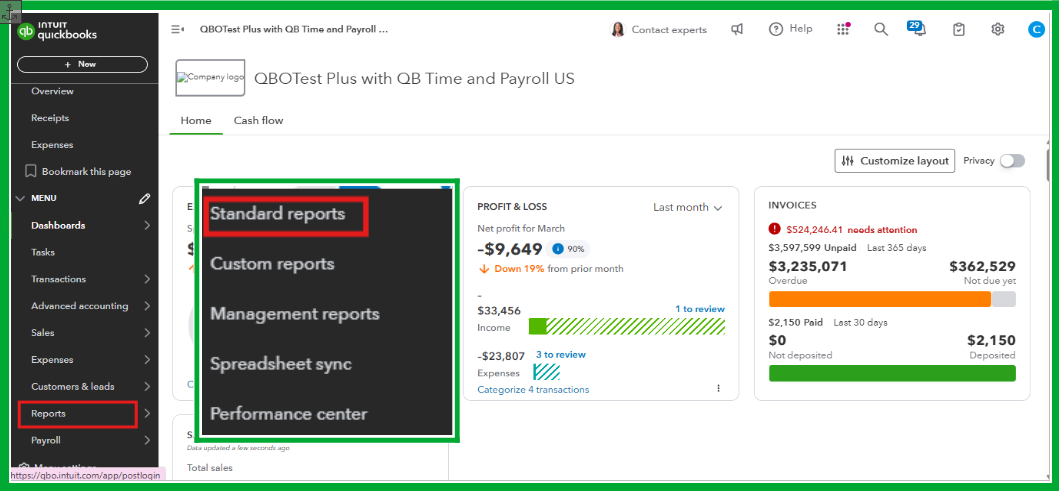Select Standard reports from flyout
Screen dimensions: 1059x491
tap(278, 213)
